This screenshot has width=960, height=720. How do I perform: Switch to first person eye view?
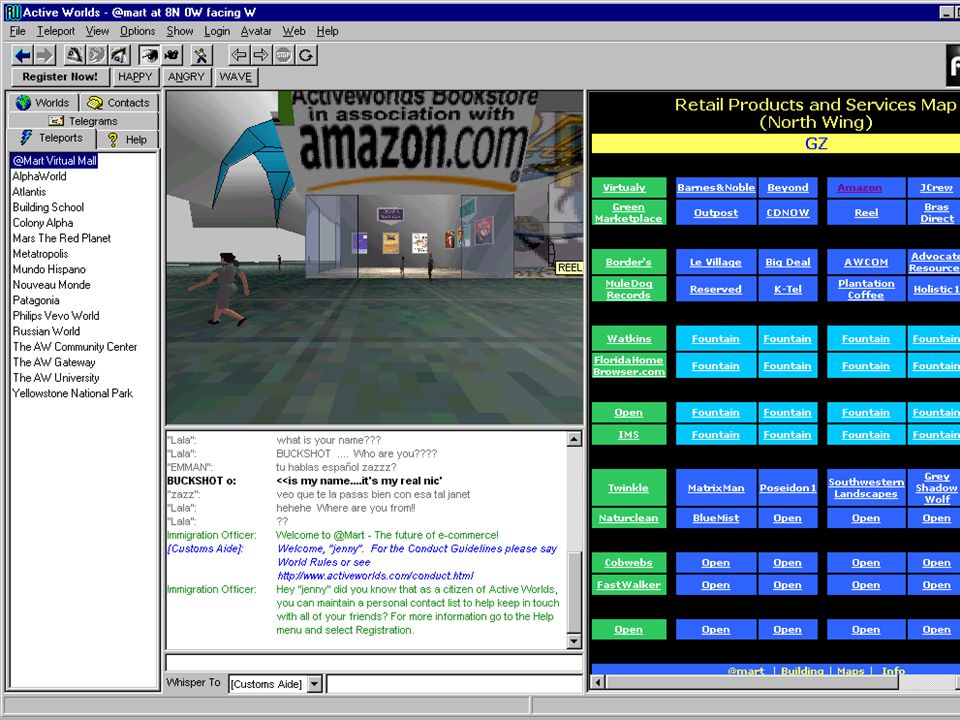pyautogui.click(x=149, y=56)
